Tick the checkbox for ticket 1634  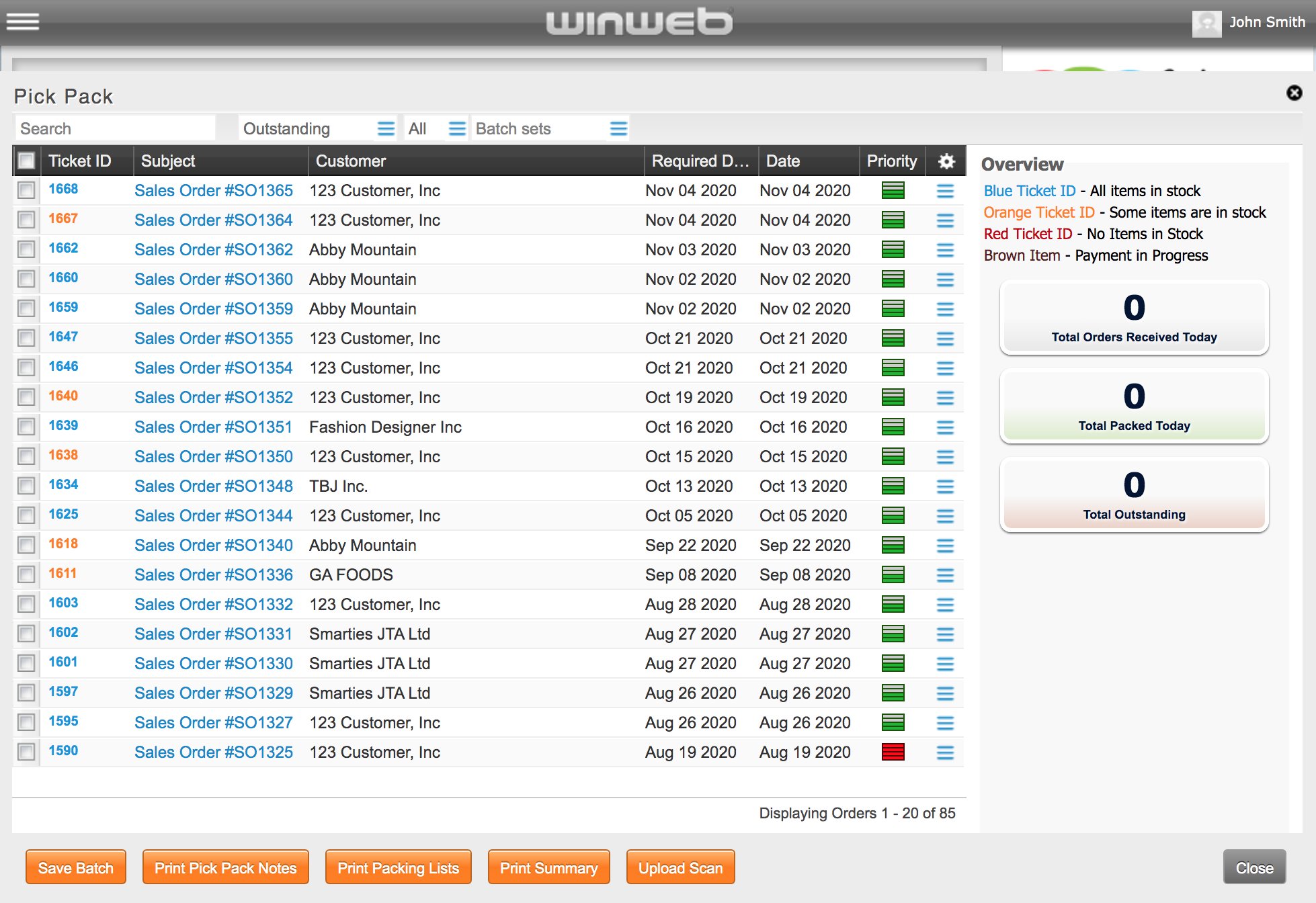pos(26,486)
